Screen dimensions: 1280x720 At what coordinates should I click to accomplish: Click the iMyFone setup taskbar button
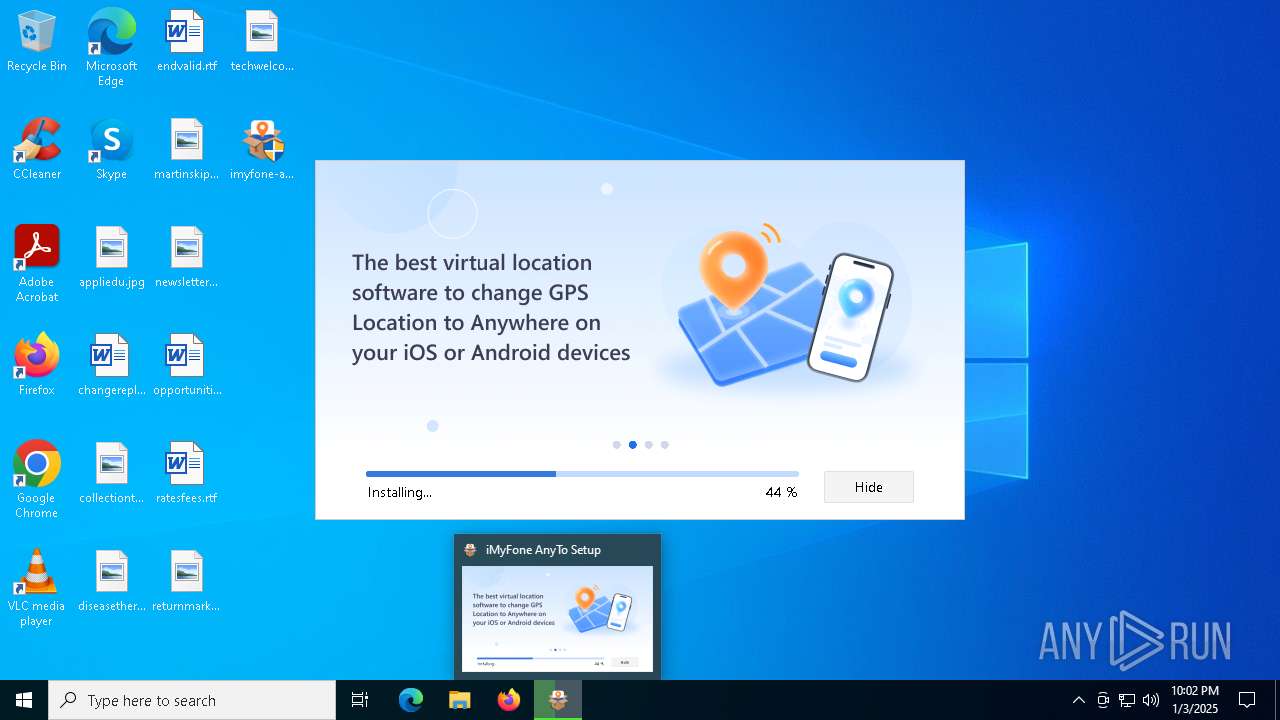[558, 700]
